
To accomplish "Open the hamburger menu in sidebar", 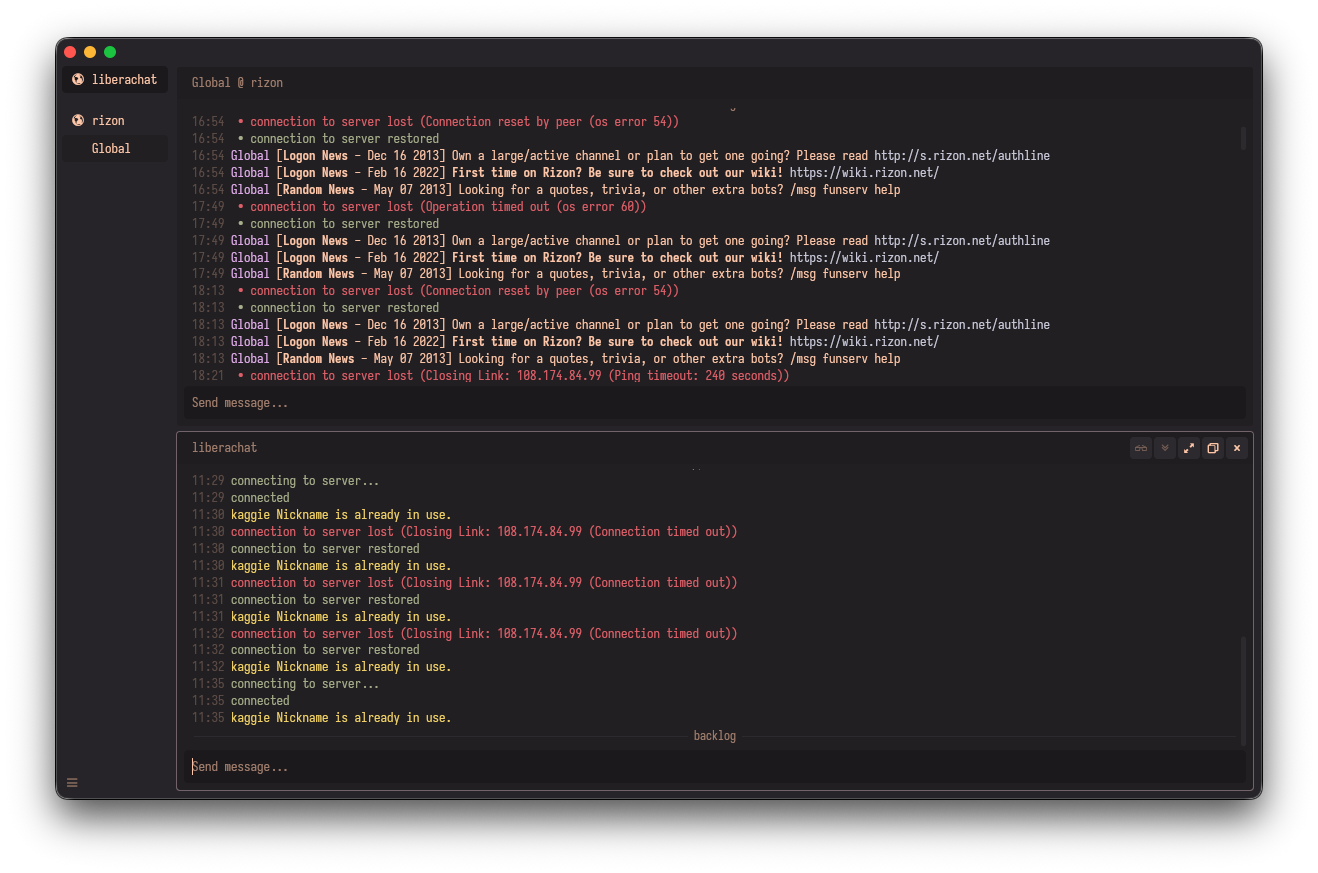I will [x=72, y=782].
